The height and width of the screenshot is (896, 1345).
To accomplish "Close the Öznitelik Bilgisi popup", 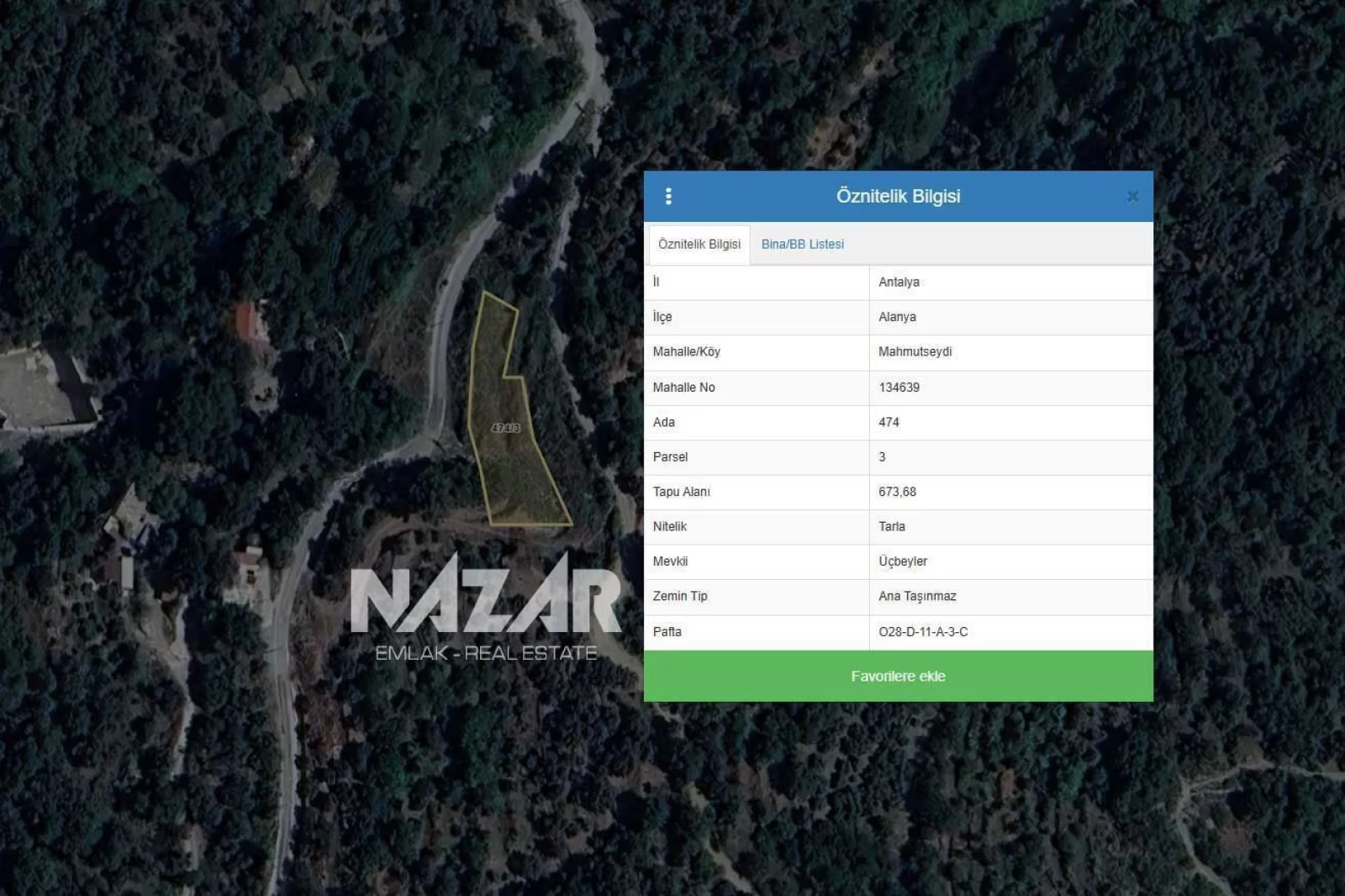I will point(1132,197).
